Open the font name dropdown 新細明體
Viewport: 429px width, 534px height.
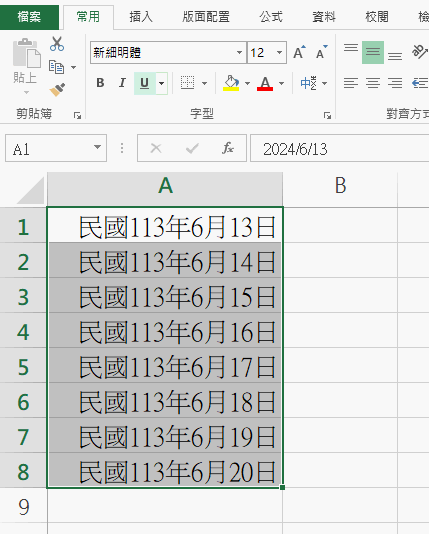(x=239, y=52)
